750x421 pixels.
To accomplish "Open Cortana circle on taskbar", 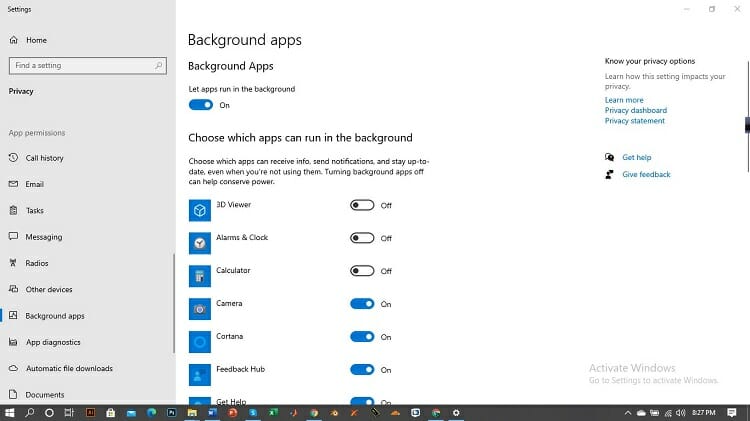I will point(49,412).
